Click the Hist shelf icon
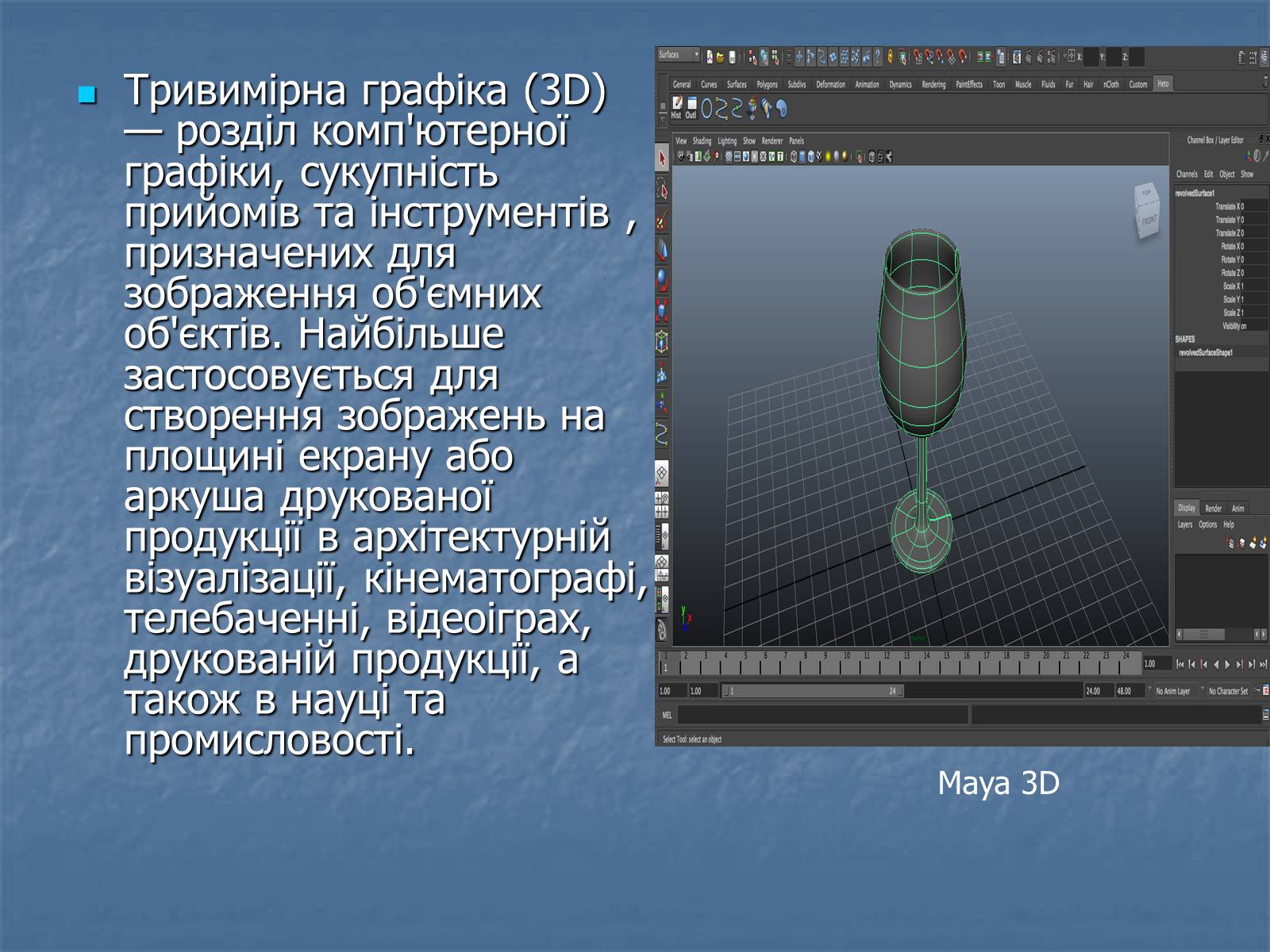 coord(676,108)
